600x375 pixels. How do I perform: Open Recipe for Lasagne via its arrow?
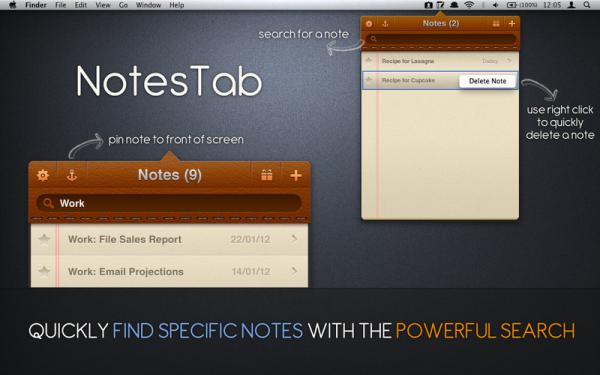(x=509, y=60)
